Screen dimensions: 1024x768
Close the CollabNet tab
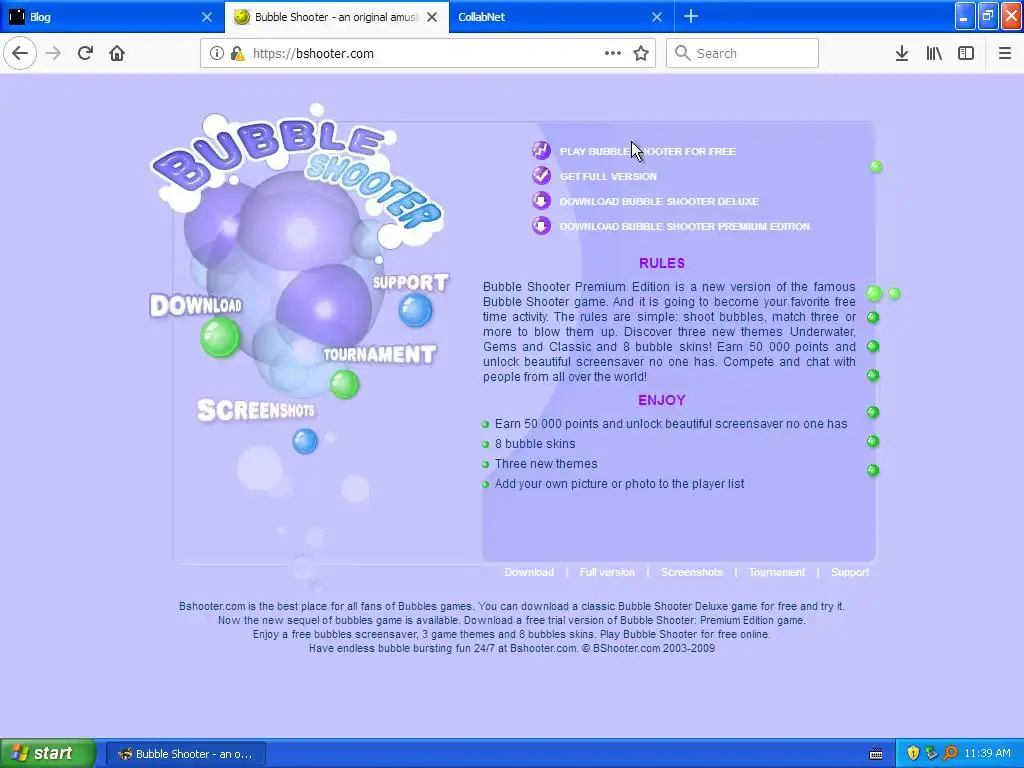pyautogui.click(x=657, y=17)
